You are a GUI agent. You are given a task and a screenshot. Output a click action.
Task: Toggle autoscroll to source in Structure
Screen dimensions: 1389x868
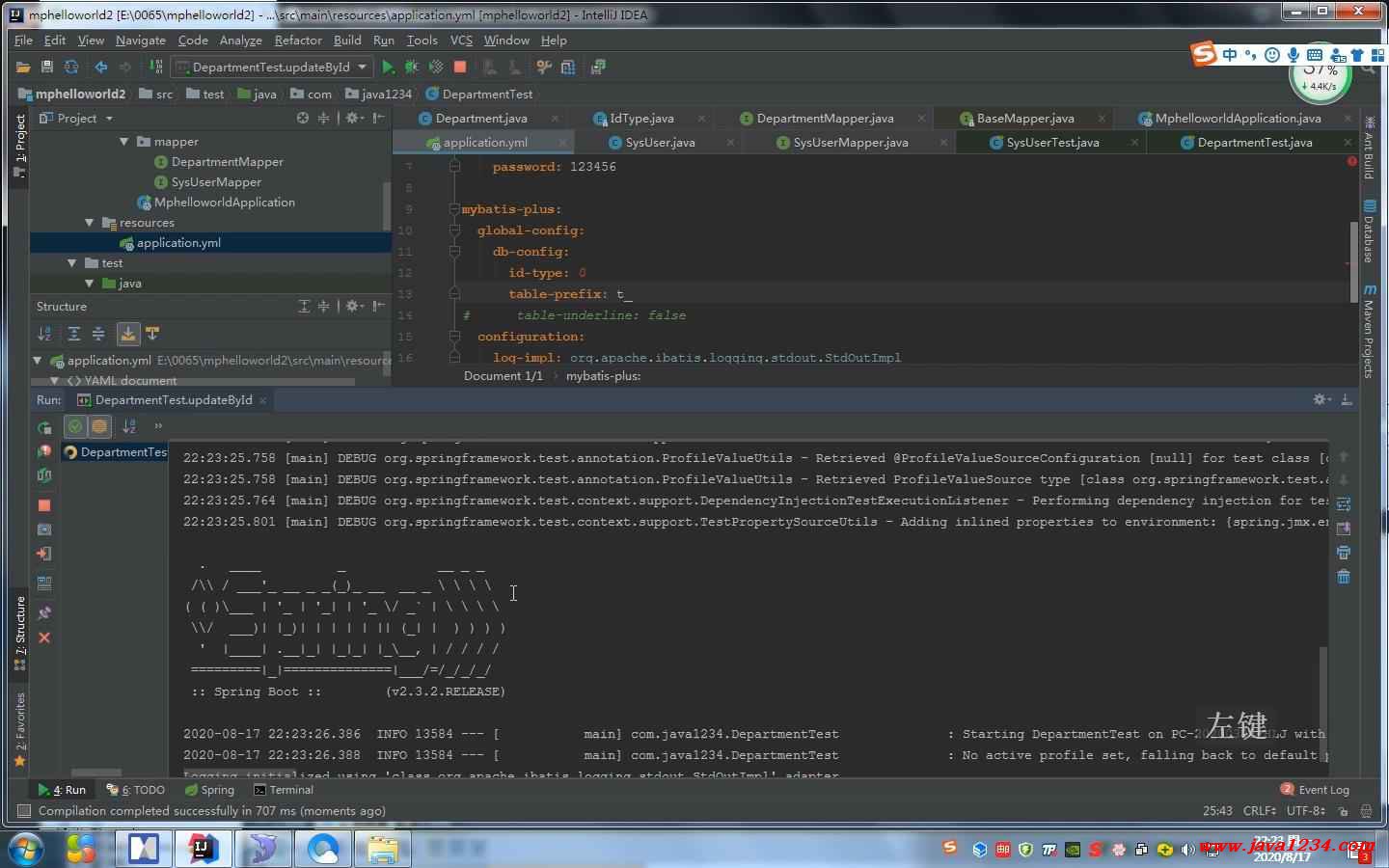click(127, 334)
